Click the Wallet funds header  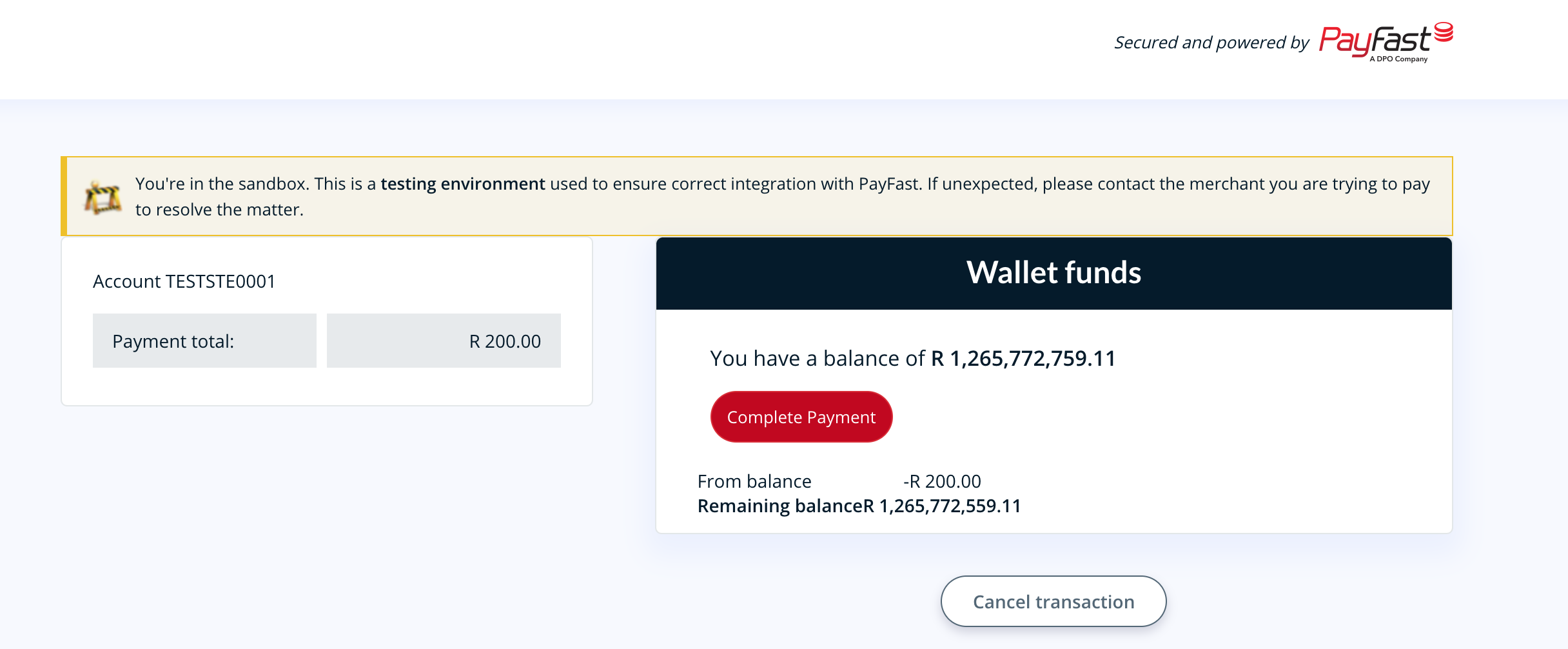(x=1053, y=273)
